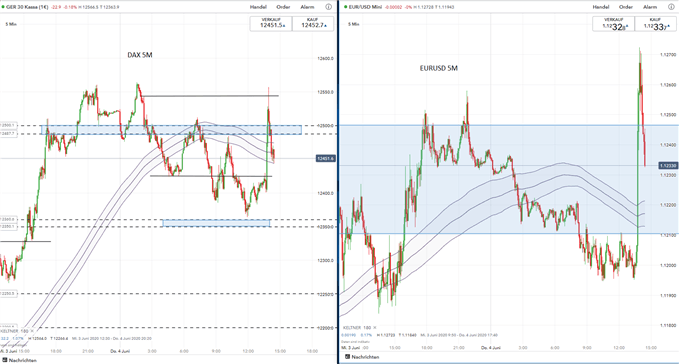Image resolution: width=679 pixels, height=364 pixels.
Task: Select the blue rectangle near 12350 on the DAX chart
Action: coord(216,223)
